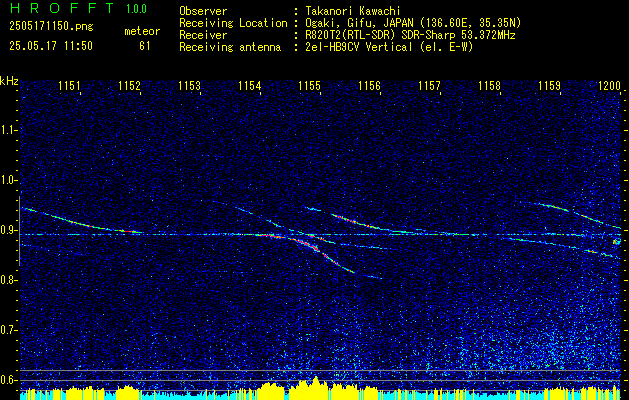Click the 0.9 kHz frequency label
This screenshot has width=629, height=400.
(8, 230)
